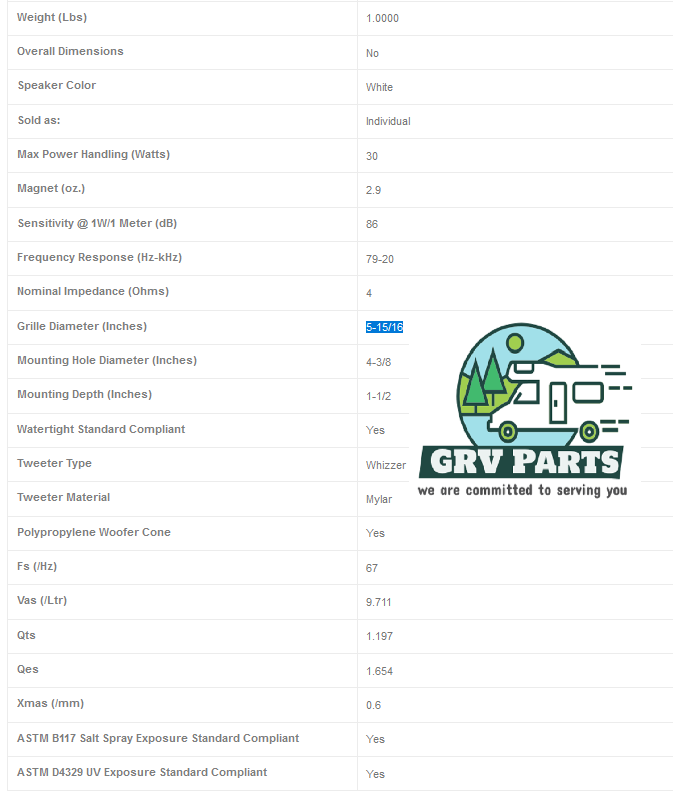The image size is (673, 791).
Task: Select the Mounting Depth value 1-1/2
Action: pos(378,396)
